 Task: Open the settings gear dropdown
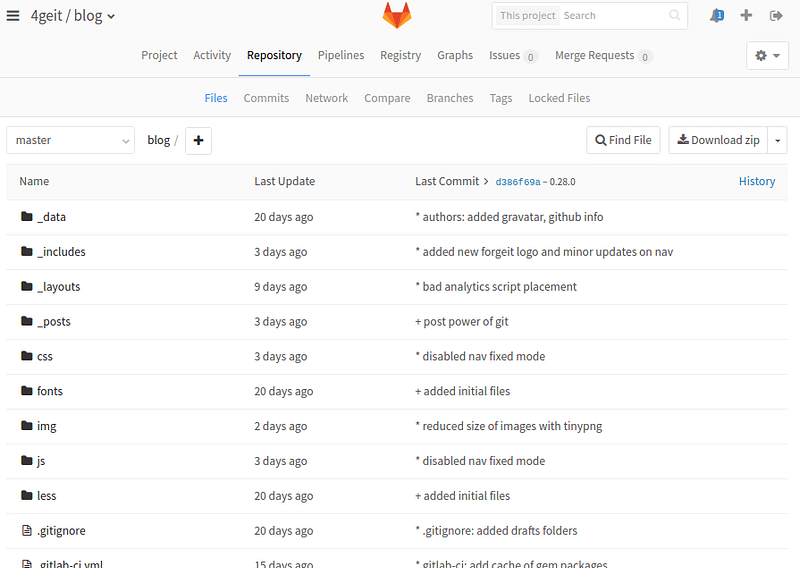[767, 56]
